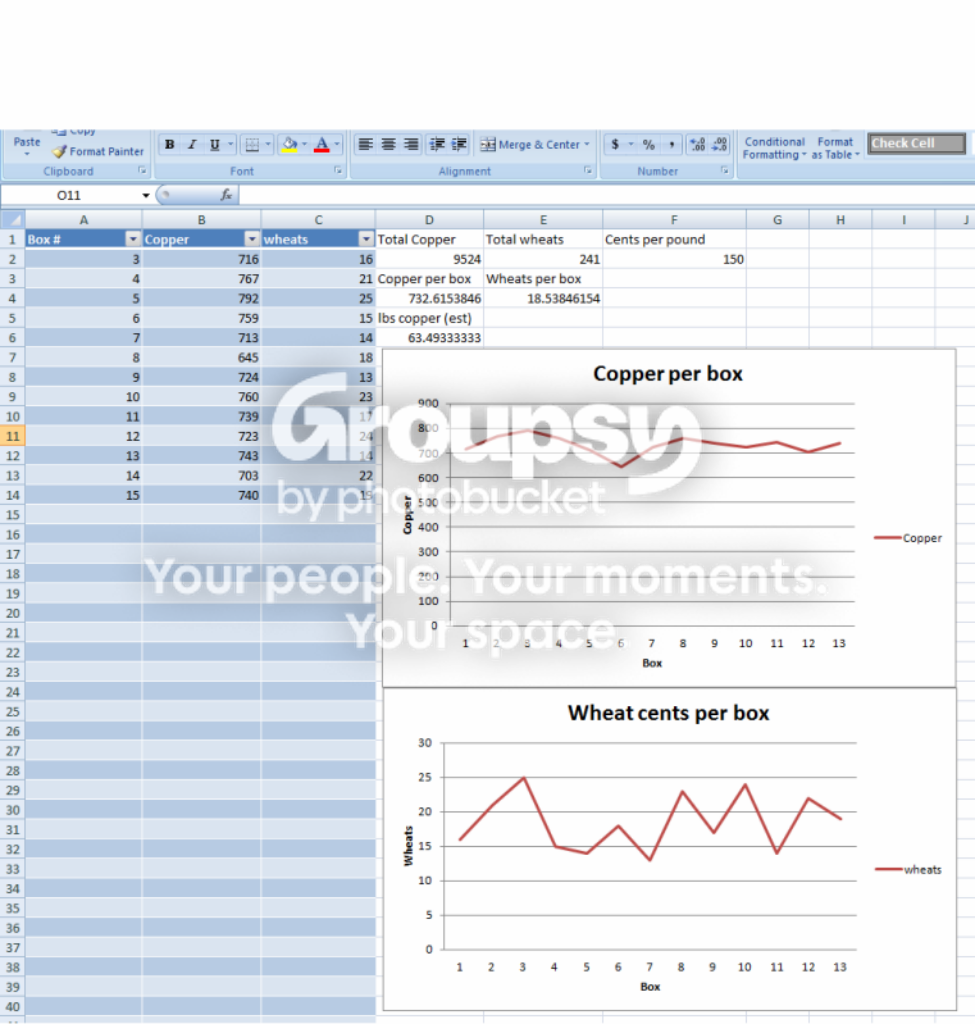
Task: Expand the underline style dropdown arrow
Action: [230, 145]
